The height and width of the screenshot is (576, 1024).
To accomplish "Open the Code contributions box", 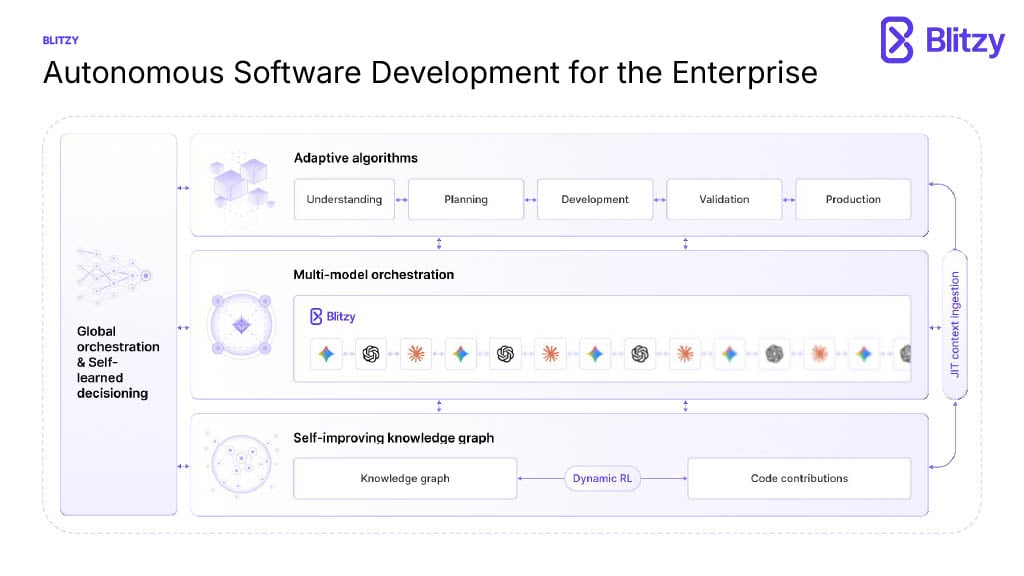I will [799, 478].
